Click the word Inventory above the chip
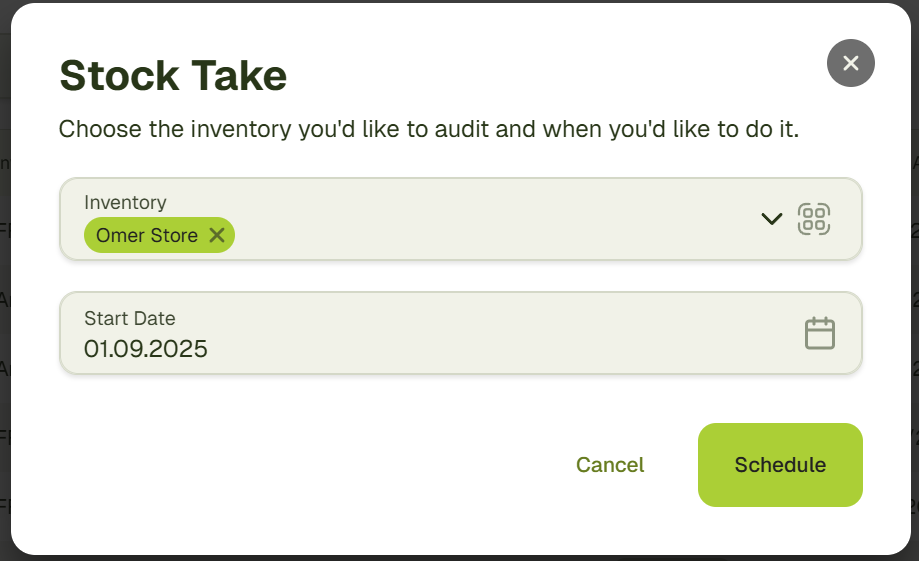Image resolution: width=919 pixels, height=561 pixels. 125,203
